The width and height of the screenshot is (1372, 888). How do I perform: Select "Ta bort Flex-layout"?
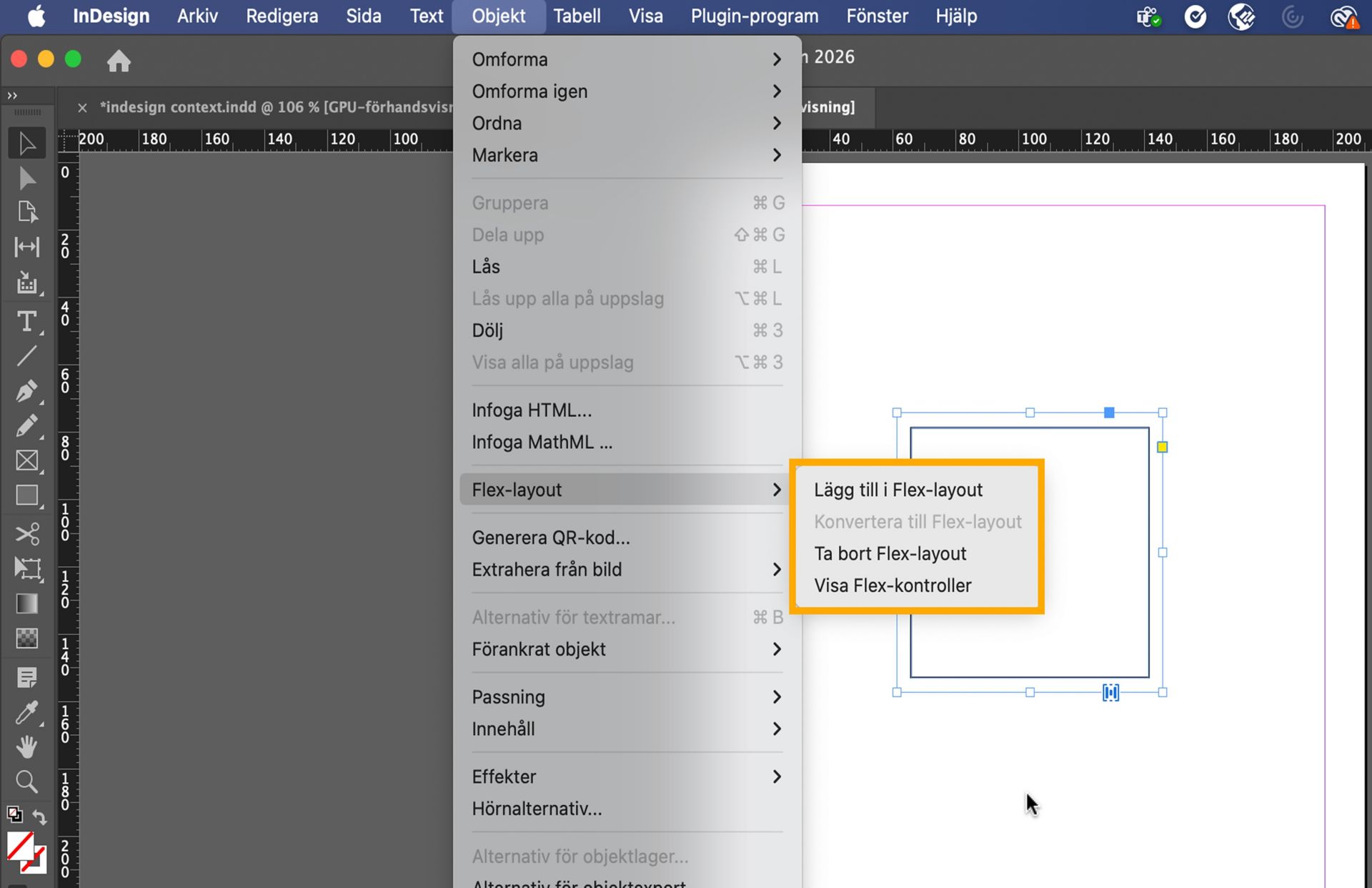(x=890, y=553)
